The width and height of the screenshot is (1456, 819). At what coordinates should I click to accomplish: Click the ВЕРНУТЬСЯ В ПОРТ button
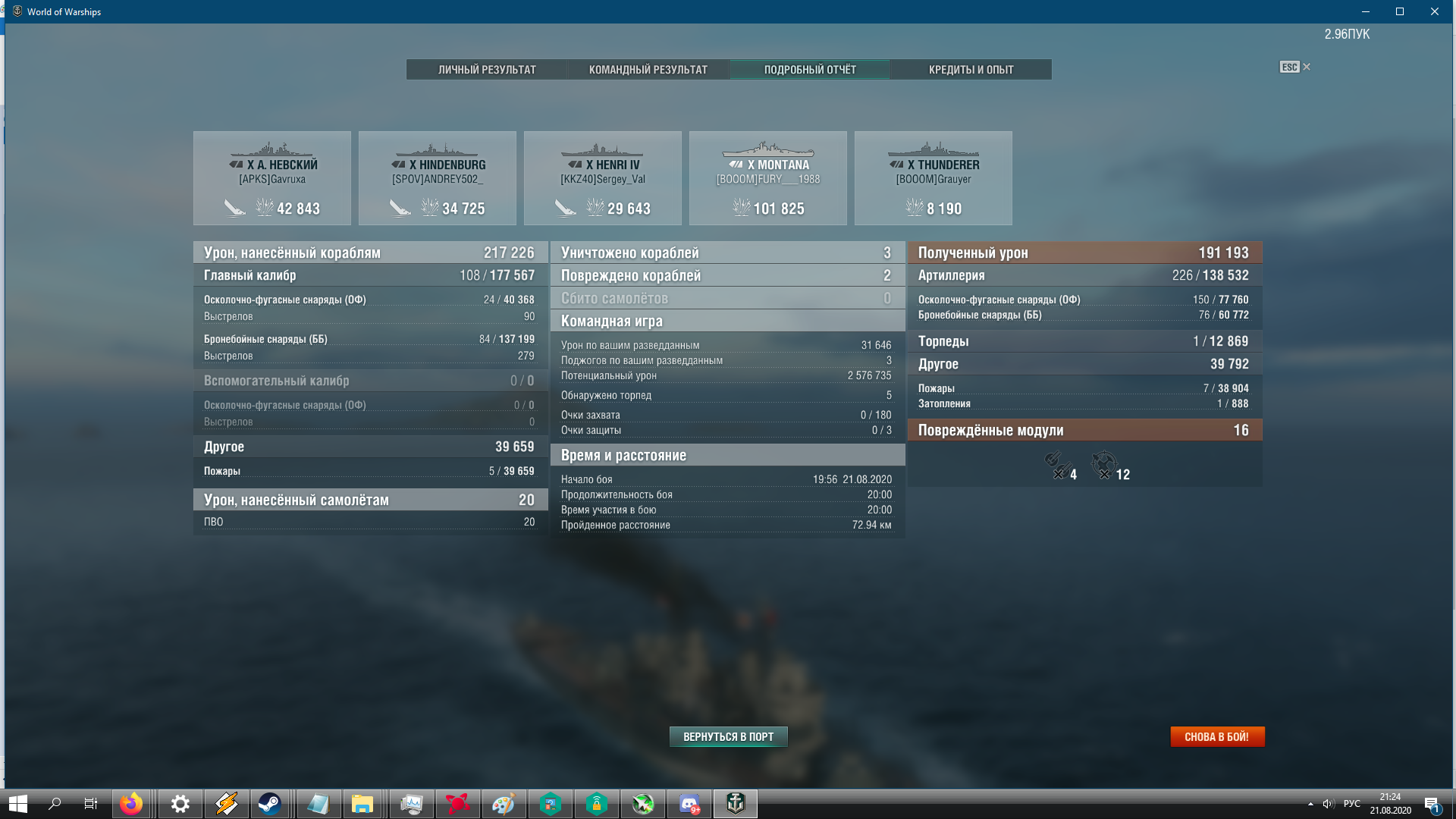[x=729, y=737]
